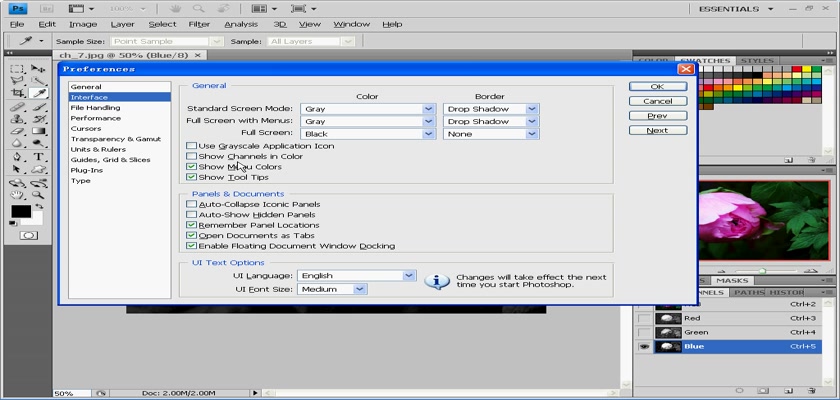Select File Handling preferences category
Image resolution: width=840 pixels, height=400 pixels.
coord(95,108)
